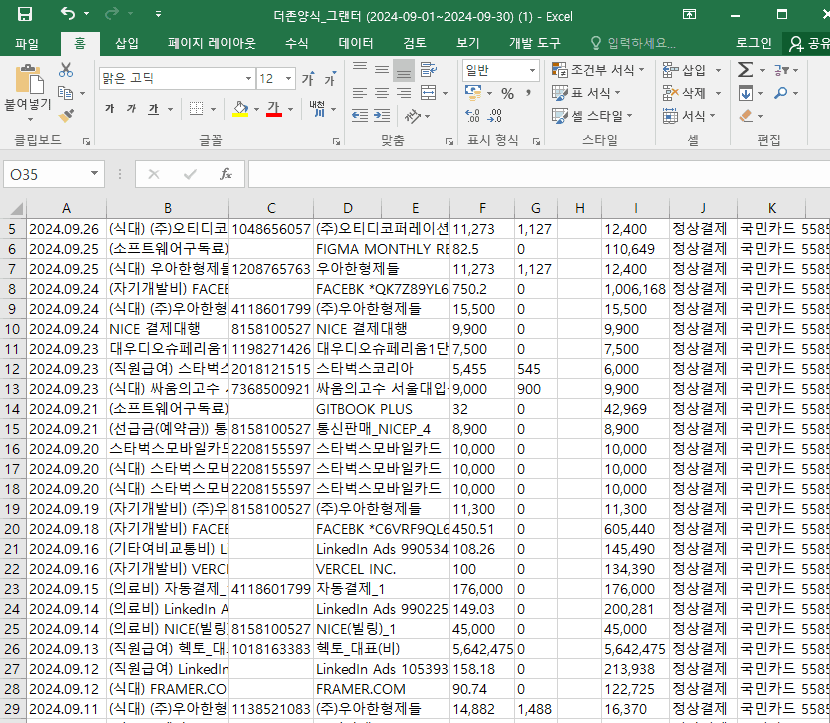Switch to the 수식 tab
This screenshot has width=830, height=723.
click(296, 43)
